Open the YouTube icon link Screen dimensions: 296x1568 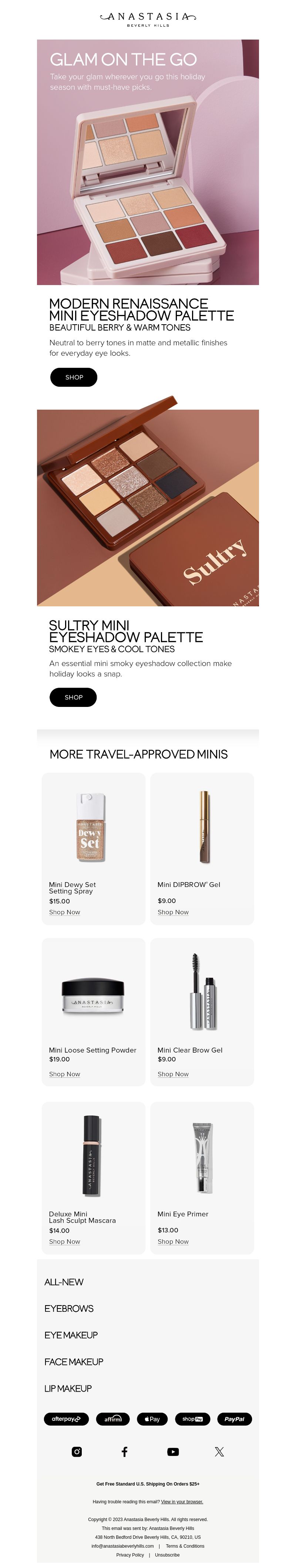[173, 1452]
